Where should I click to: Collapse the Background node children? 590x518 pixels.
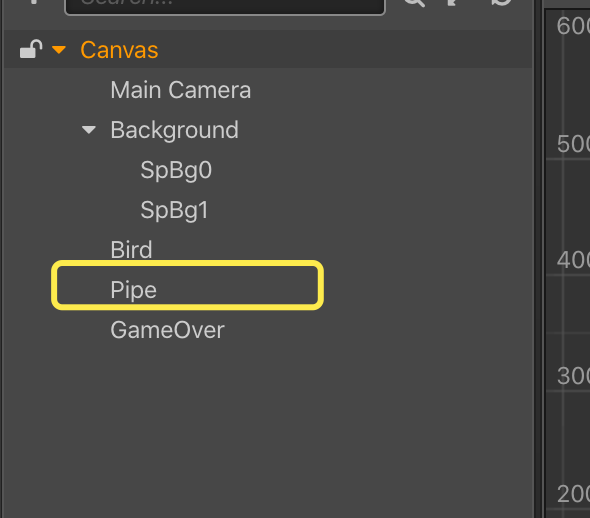coord(89,130)
